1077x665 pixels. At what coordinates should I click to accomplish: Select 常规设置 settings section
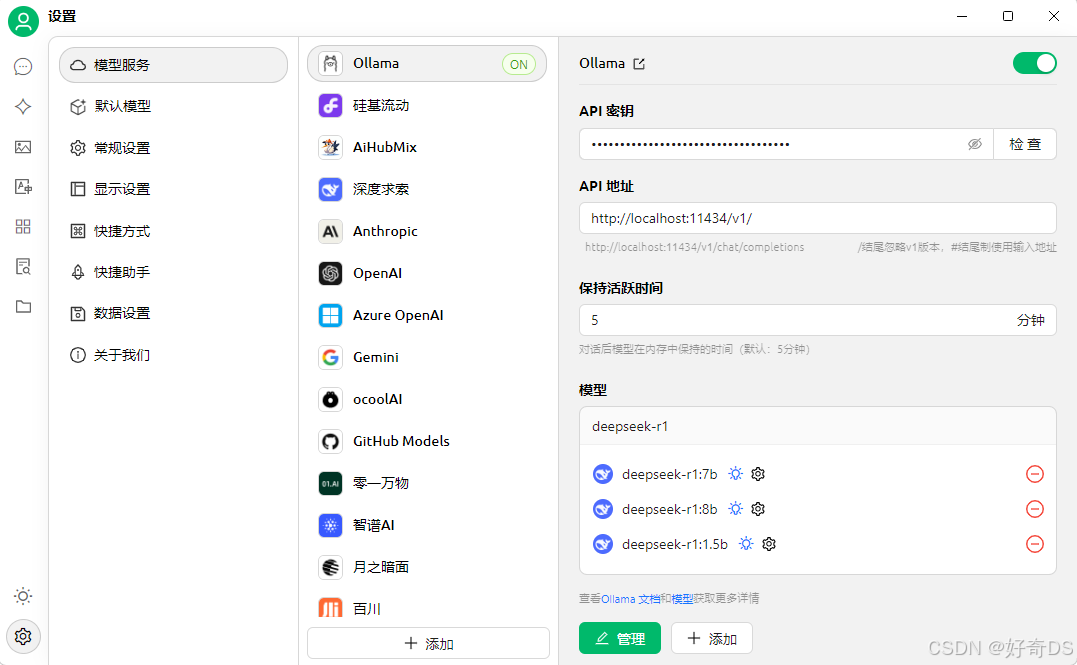[174, 148]
